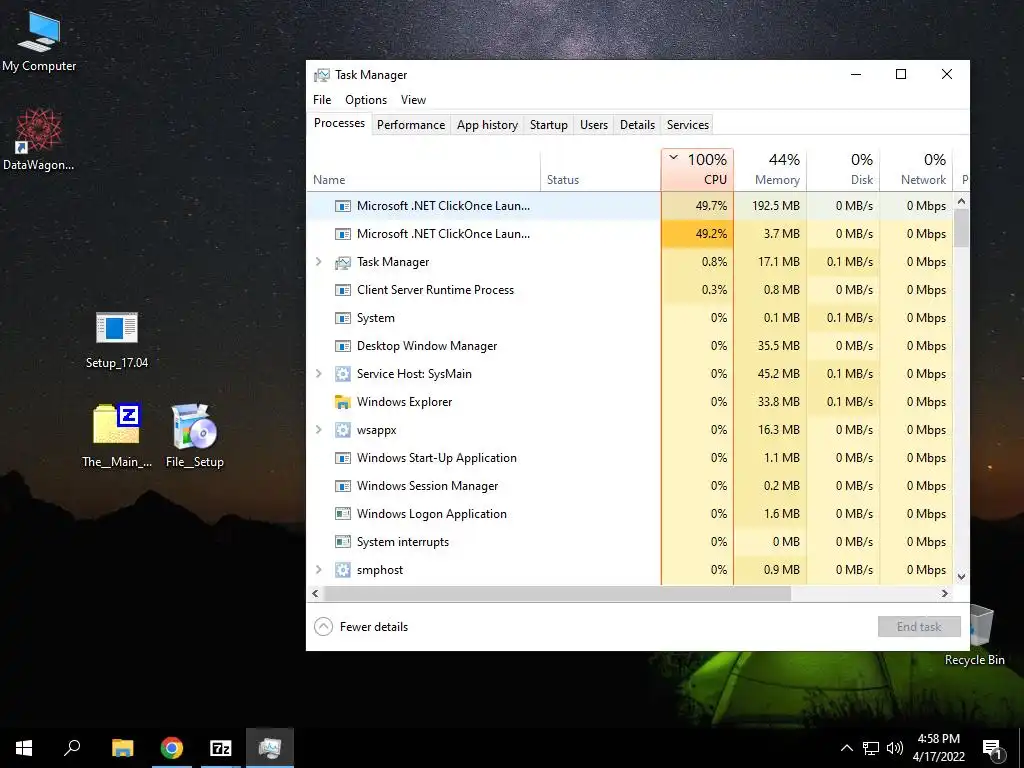Expand the smphost process group
This screenshot has height=768, width=1024.
[319, 569]
